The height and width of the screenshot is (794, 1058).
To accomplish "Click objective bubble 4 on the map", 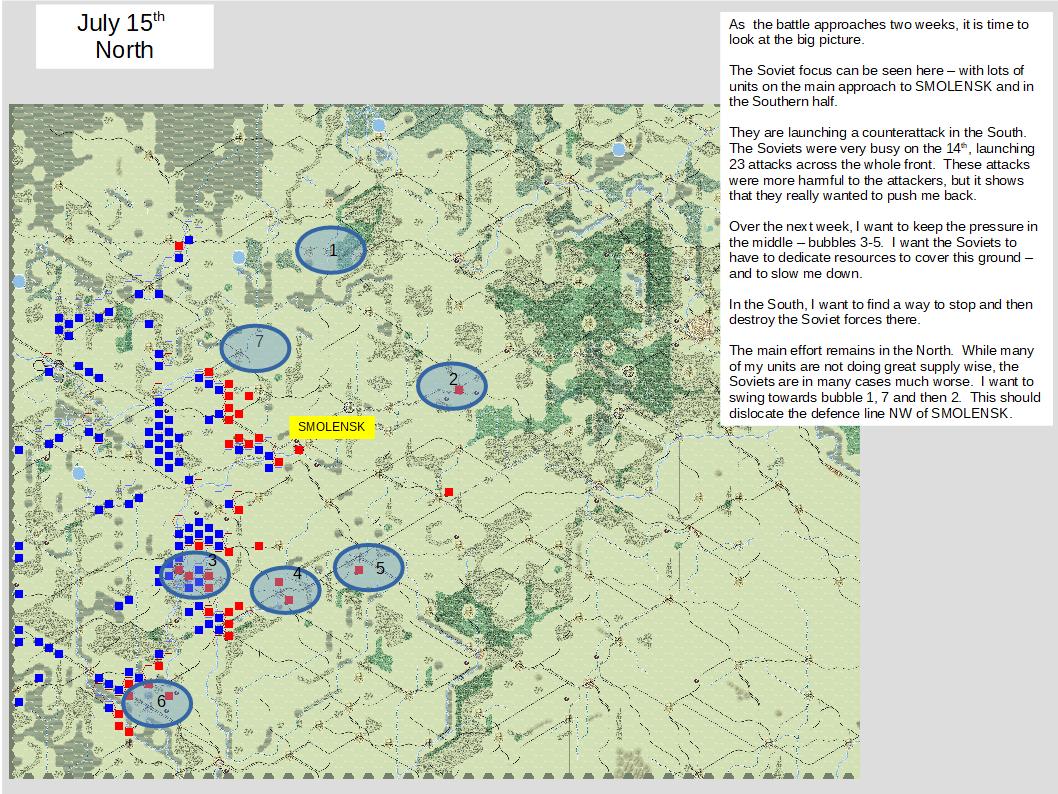I will [285, 590].
